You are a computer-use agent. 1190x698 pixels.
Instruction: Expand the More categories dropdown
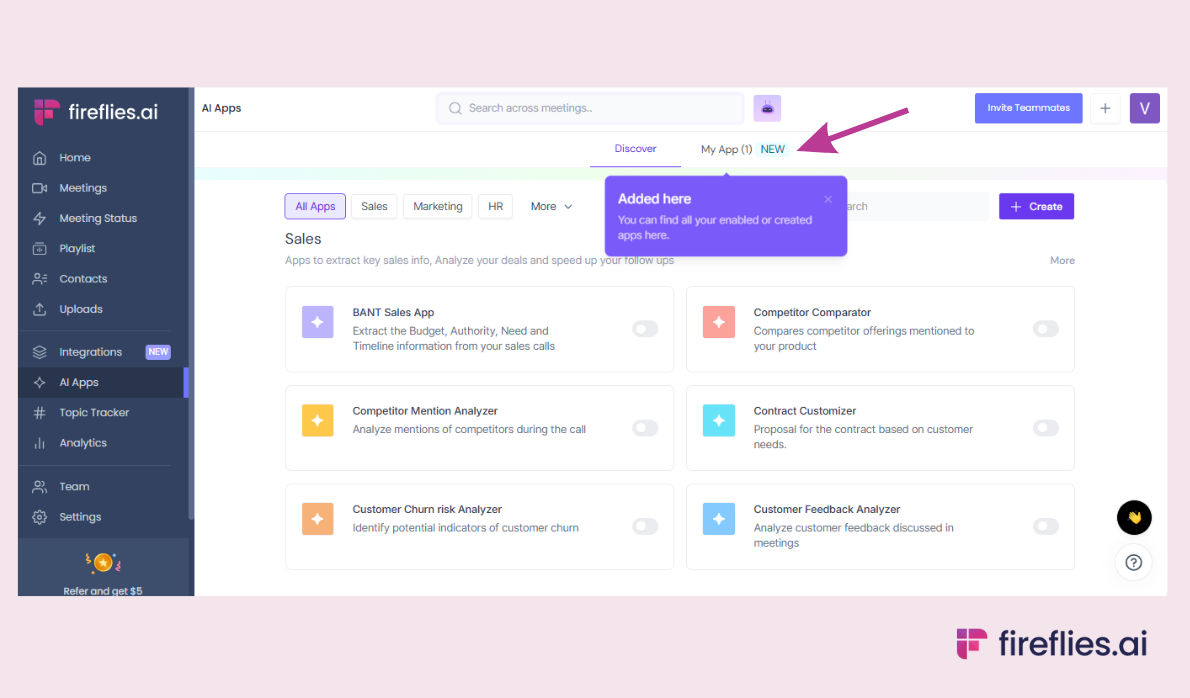(x=551, y=207)
